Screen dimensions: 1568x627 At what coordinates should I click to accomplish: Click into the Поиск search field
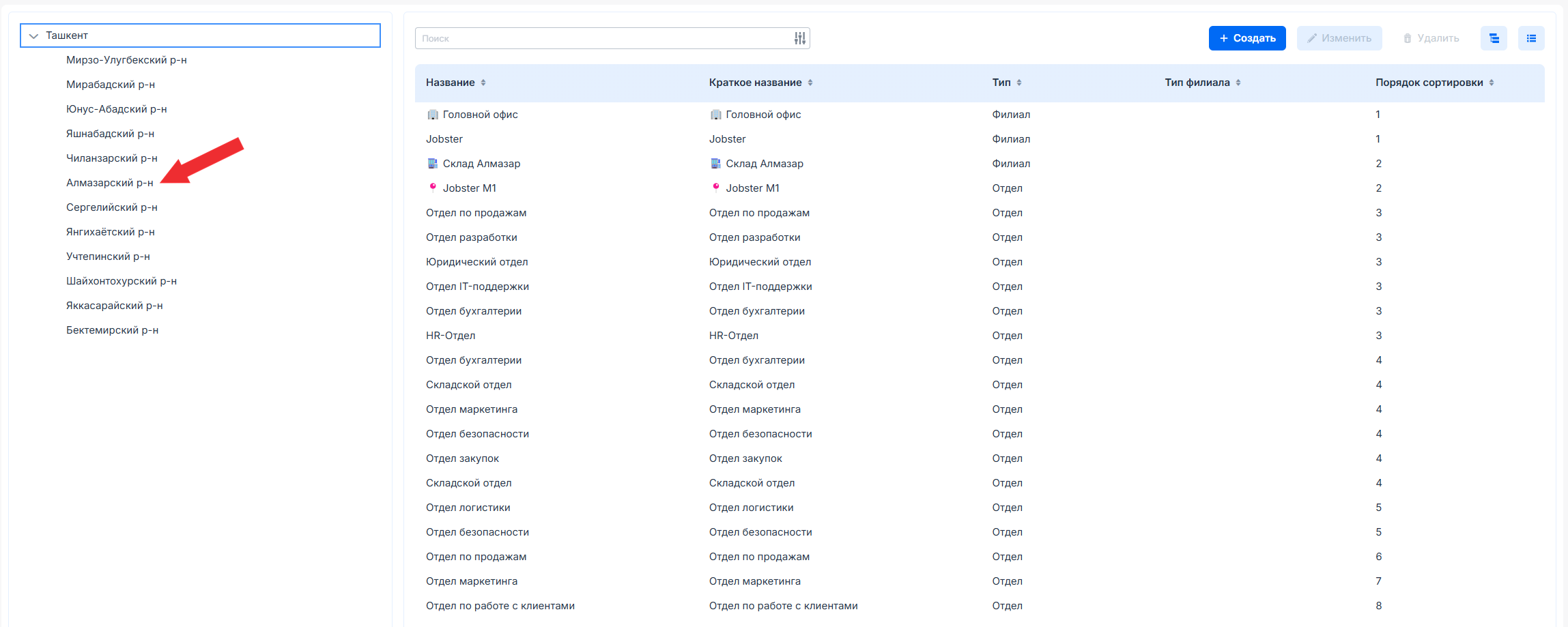[x=601, y=38]
